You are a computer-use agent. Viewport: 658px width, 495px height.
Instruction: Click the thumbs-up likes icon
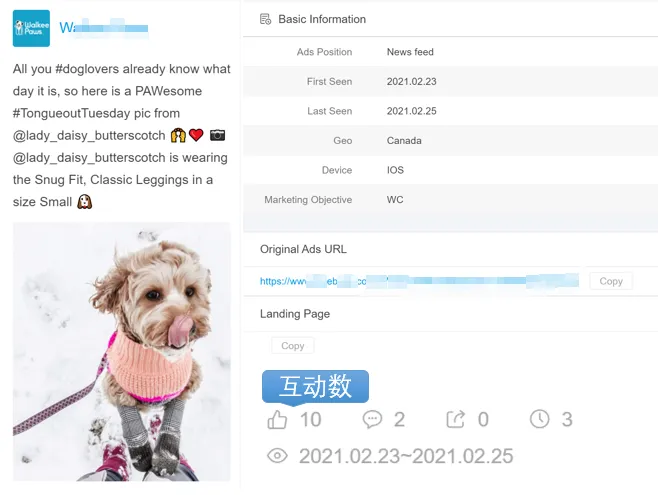pyautogui.click(x=277, y=419)
